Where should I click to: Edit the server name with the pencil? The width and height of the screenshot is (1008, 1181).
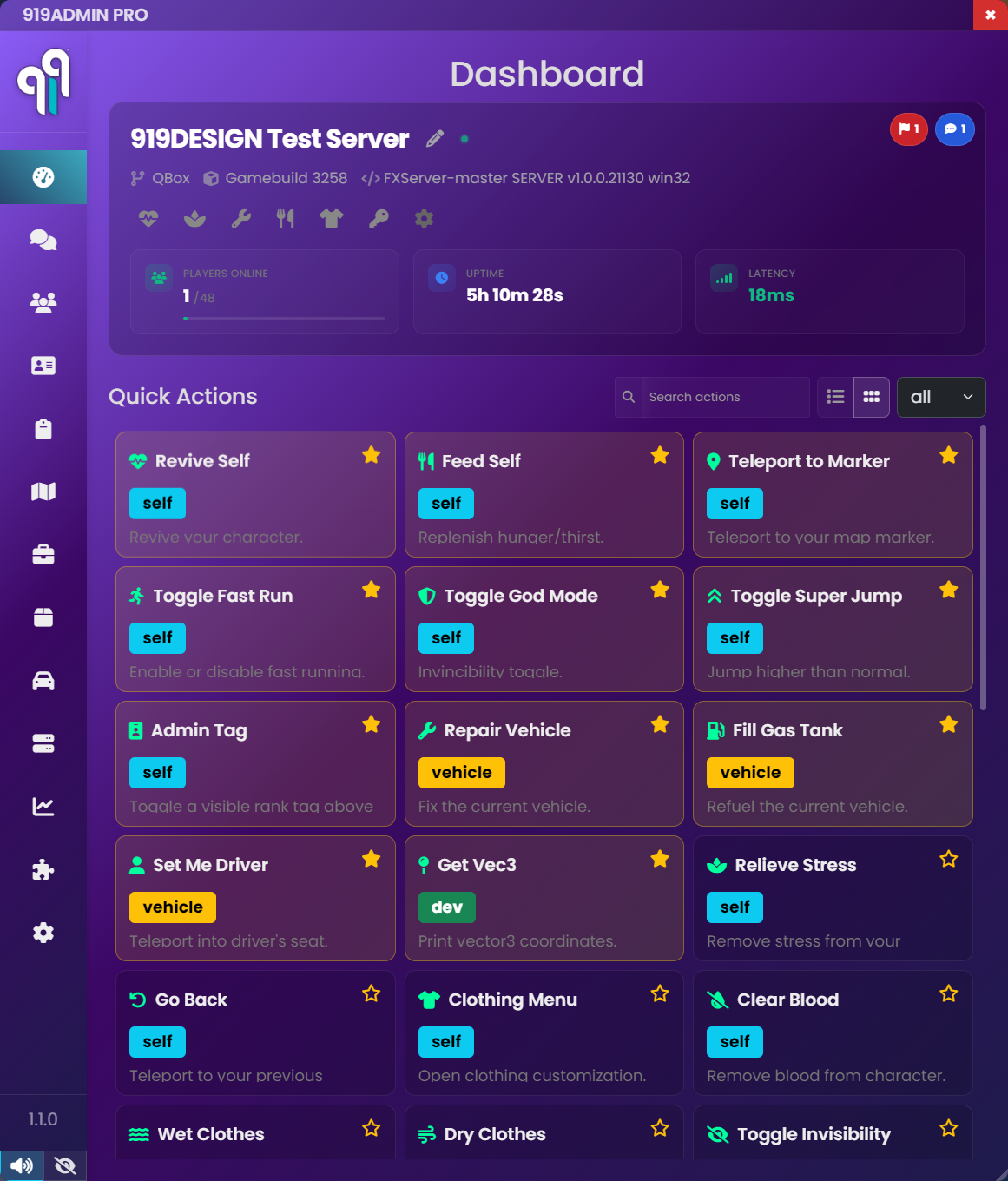point(435,138)
